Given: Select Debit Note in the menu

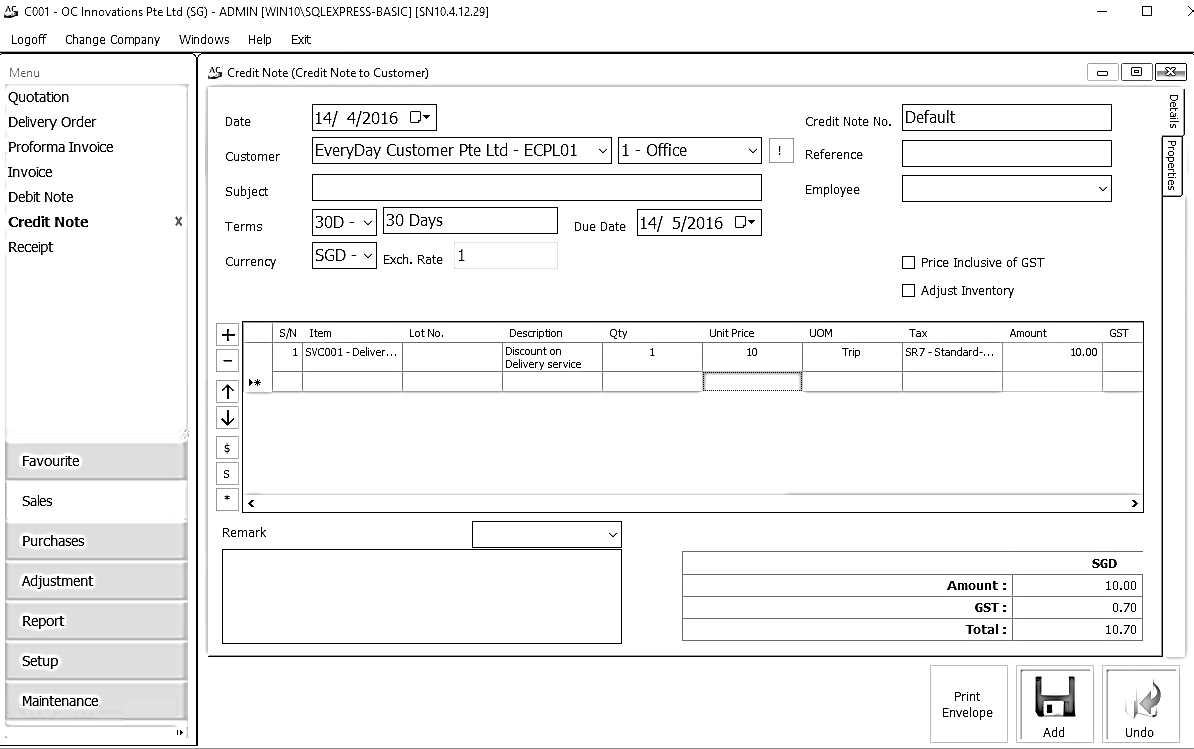Looking at the screenshot, I should [40, 197].
